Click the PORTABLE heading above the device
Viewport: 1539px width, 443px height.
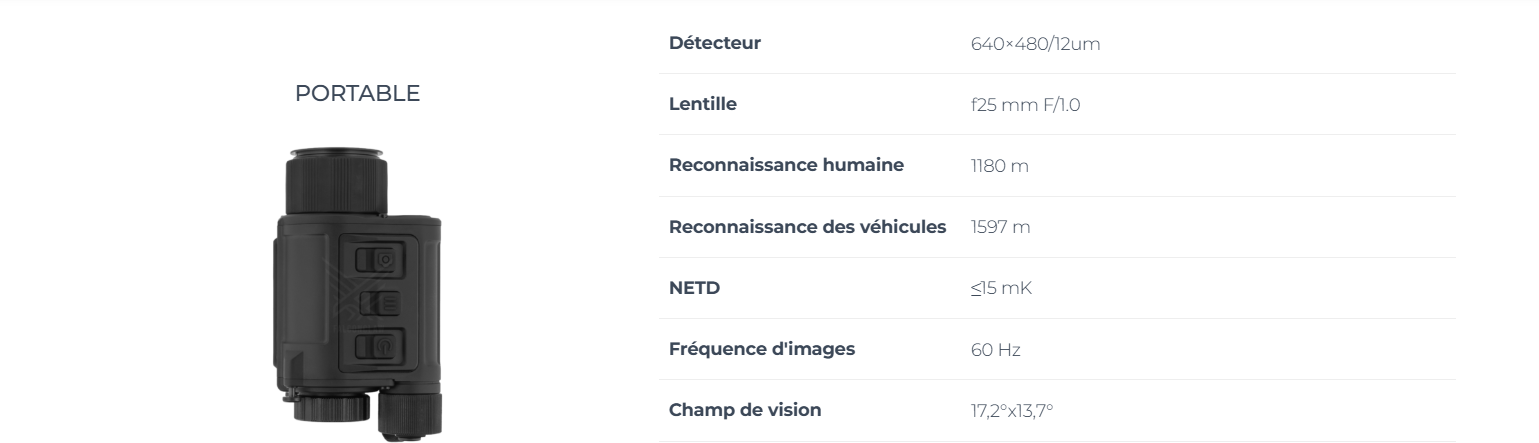point(357,94)
